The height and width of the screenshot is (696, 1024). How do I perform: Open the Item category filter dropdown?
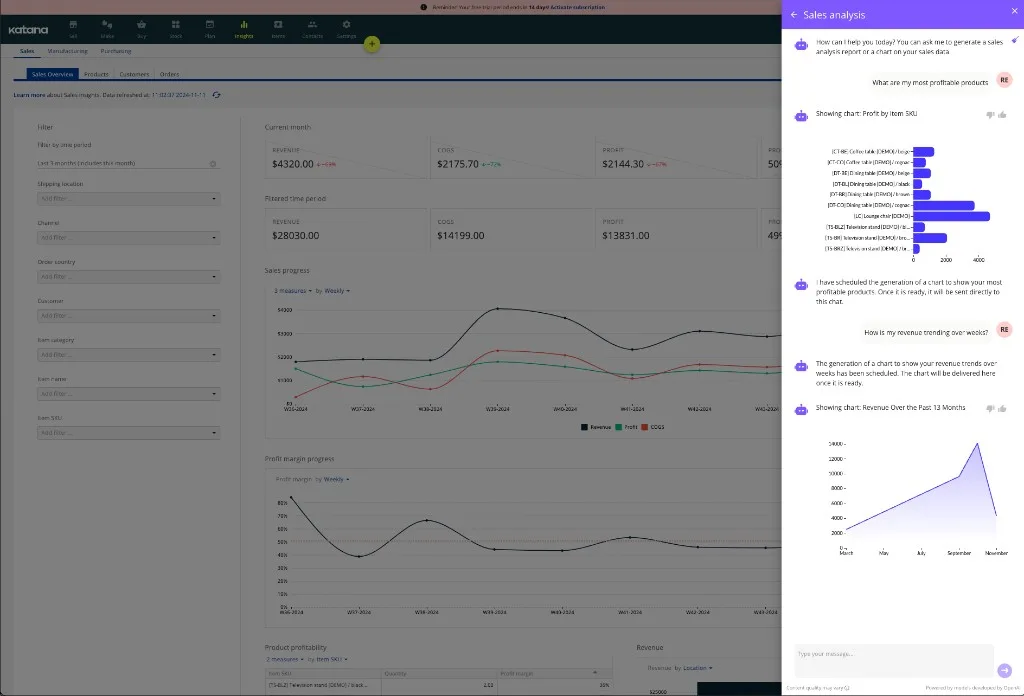129,355
